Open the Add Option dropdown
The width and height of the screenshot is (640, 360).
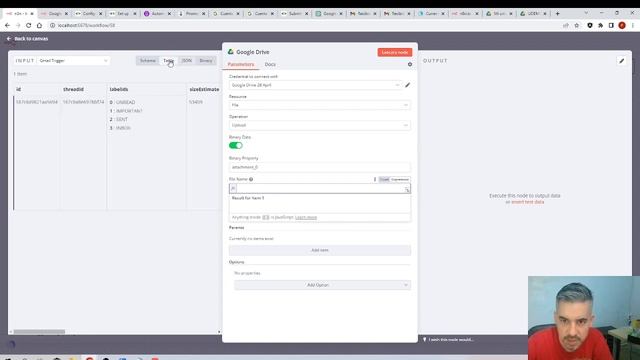[x=322, y=285]
